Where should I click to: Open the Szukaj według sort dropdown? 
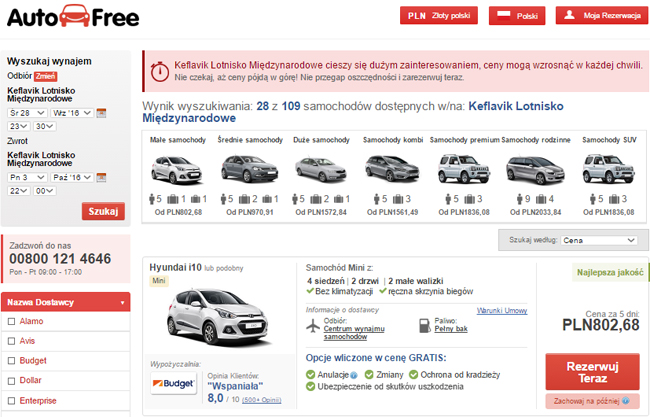click(x=599, y=240)
